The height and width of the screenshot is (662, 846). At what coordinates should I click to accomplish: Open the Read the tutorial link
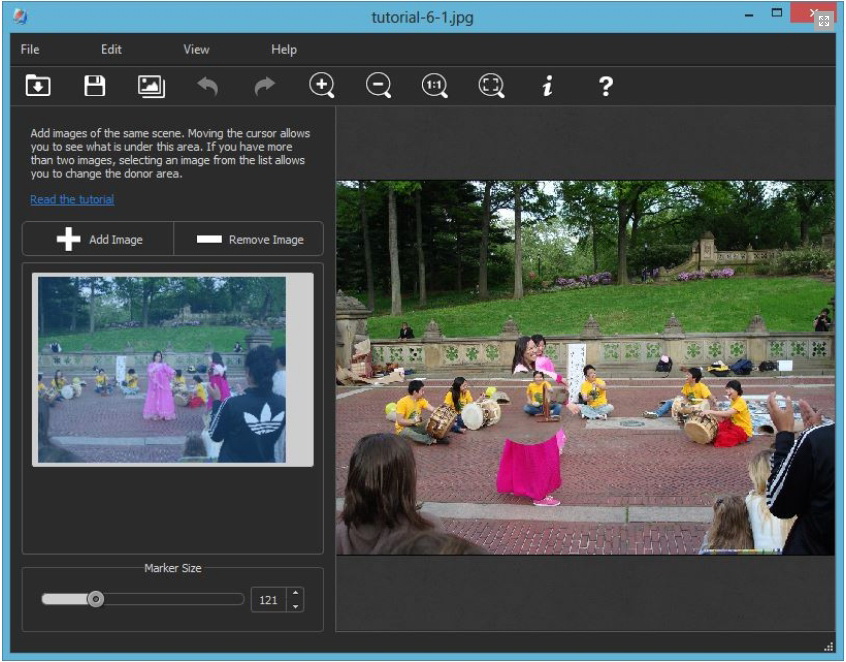coord(72,199)
